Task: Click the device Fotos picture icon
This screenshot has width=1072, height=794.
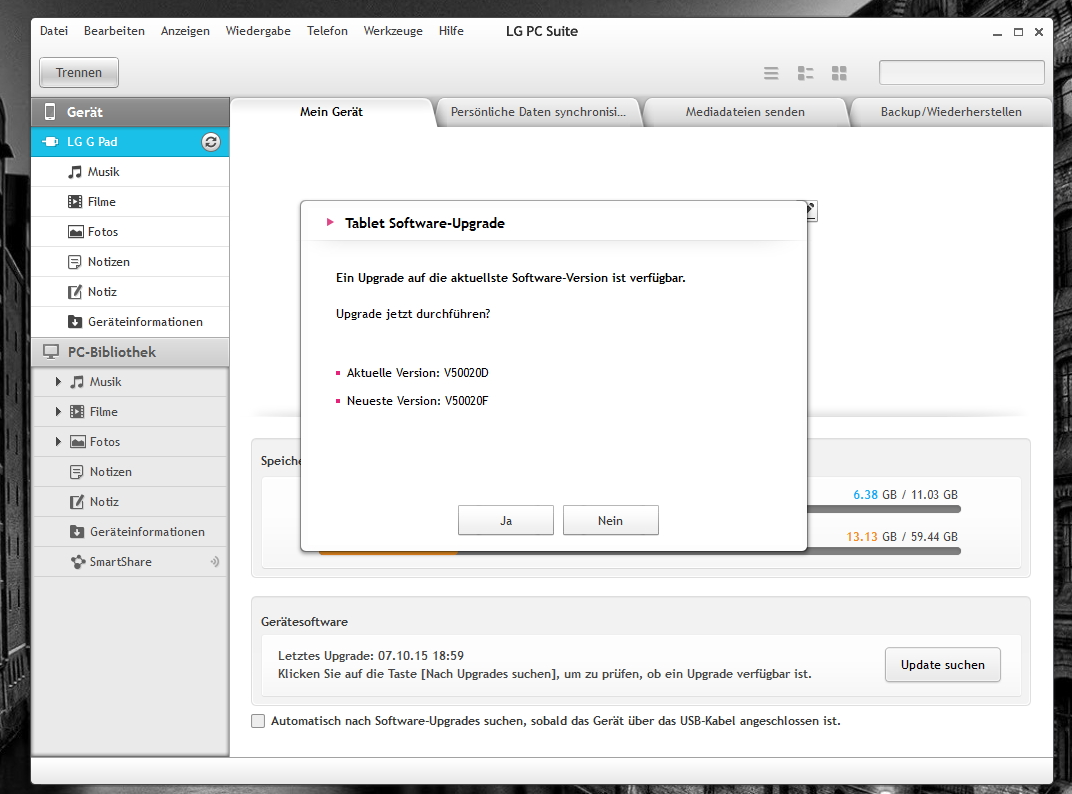Action: click(75, 232)
